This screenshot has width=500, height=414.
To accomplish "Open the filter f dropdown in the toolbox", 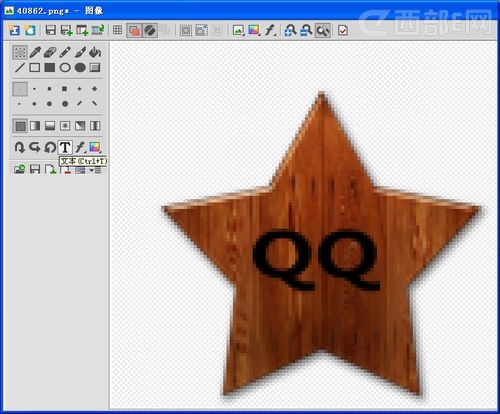I will pos(80,147).
